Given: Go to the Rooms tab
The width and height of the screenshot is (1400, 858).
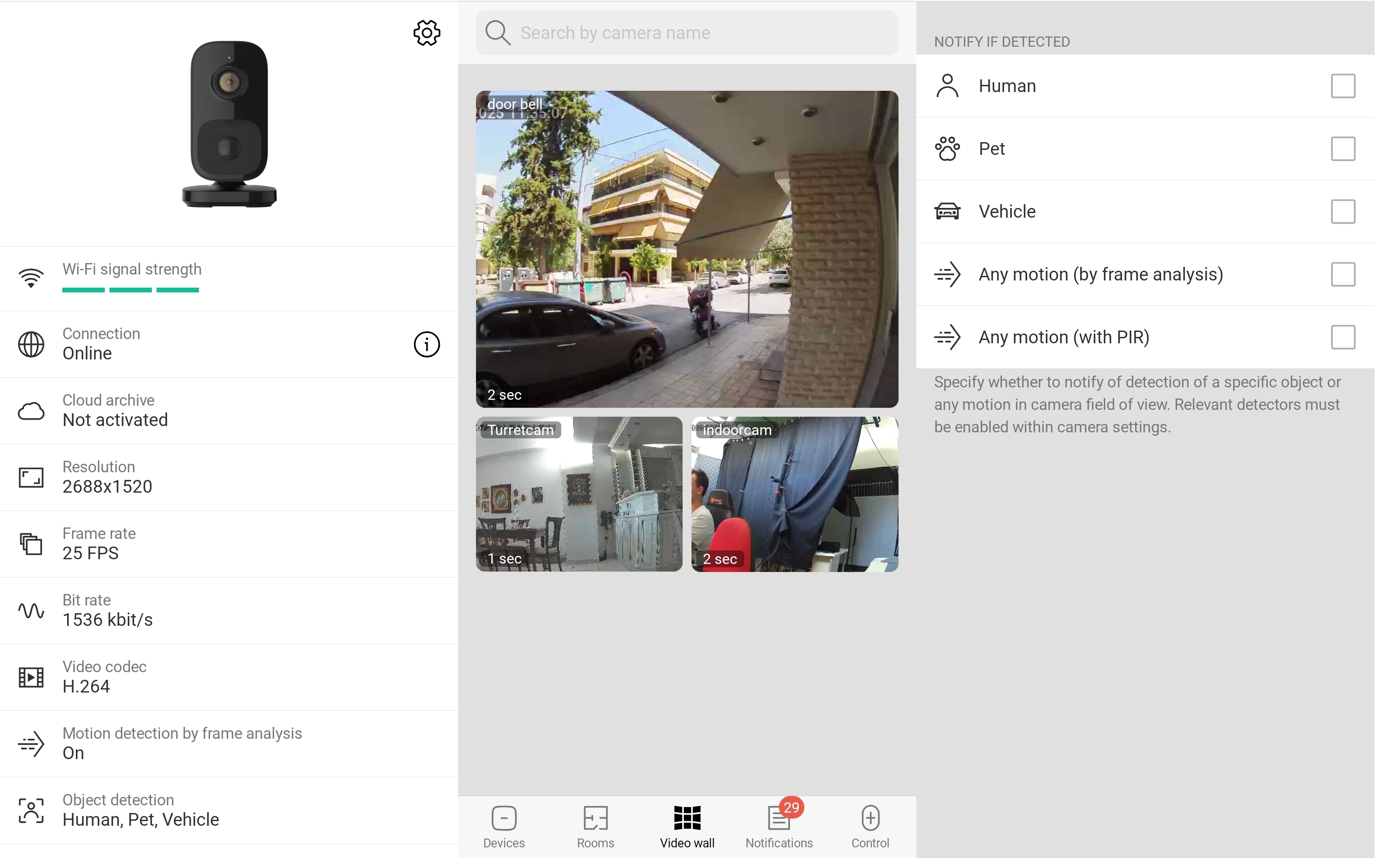Looking at the screenshot, I should coord(595,827).
